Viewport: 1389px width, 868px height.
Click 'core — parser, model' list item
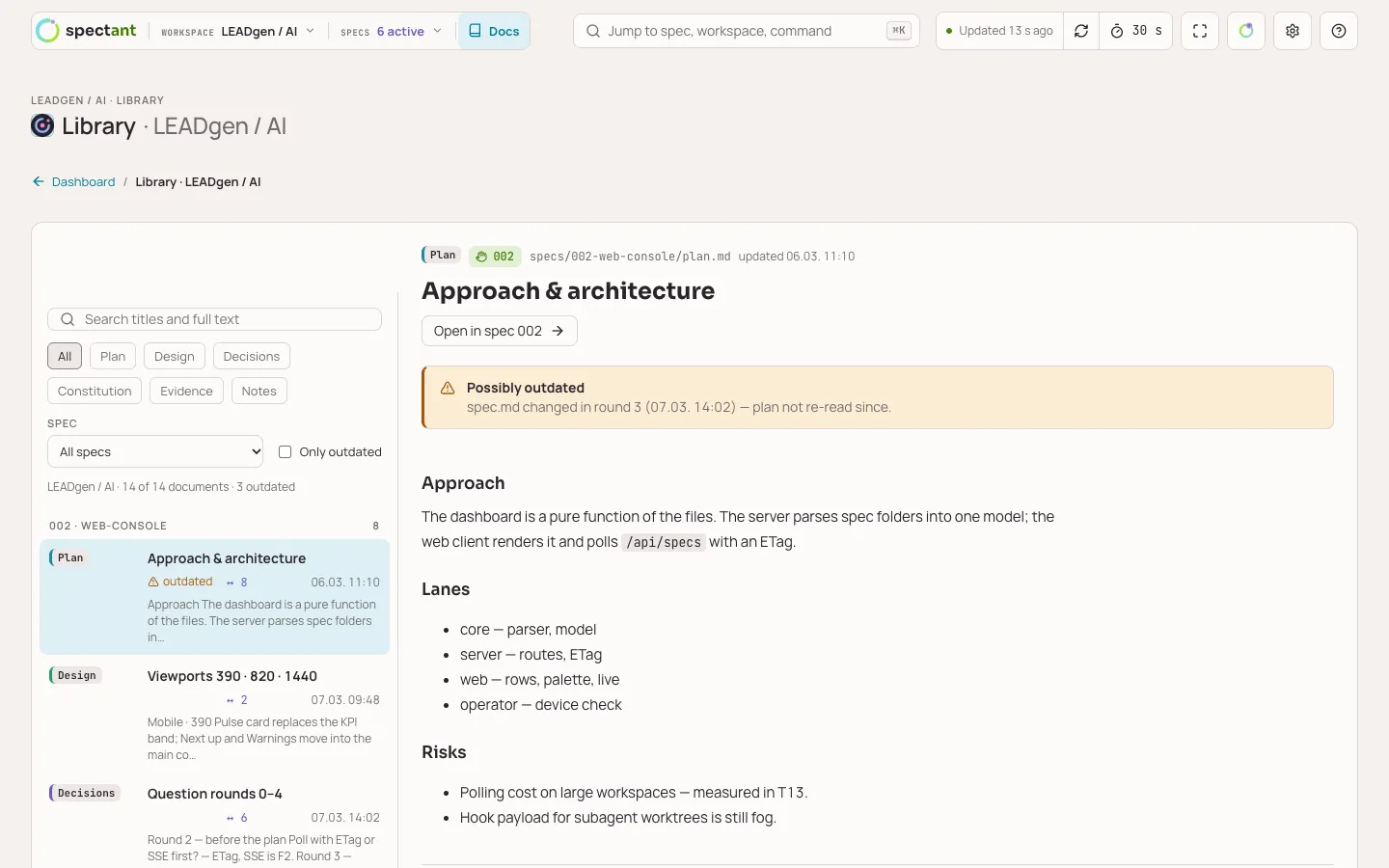[x=528, y=630]
